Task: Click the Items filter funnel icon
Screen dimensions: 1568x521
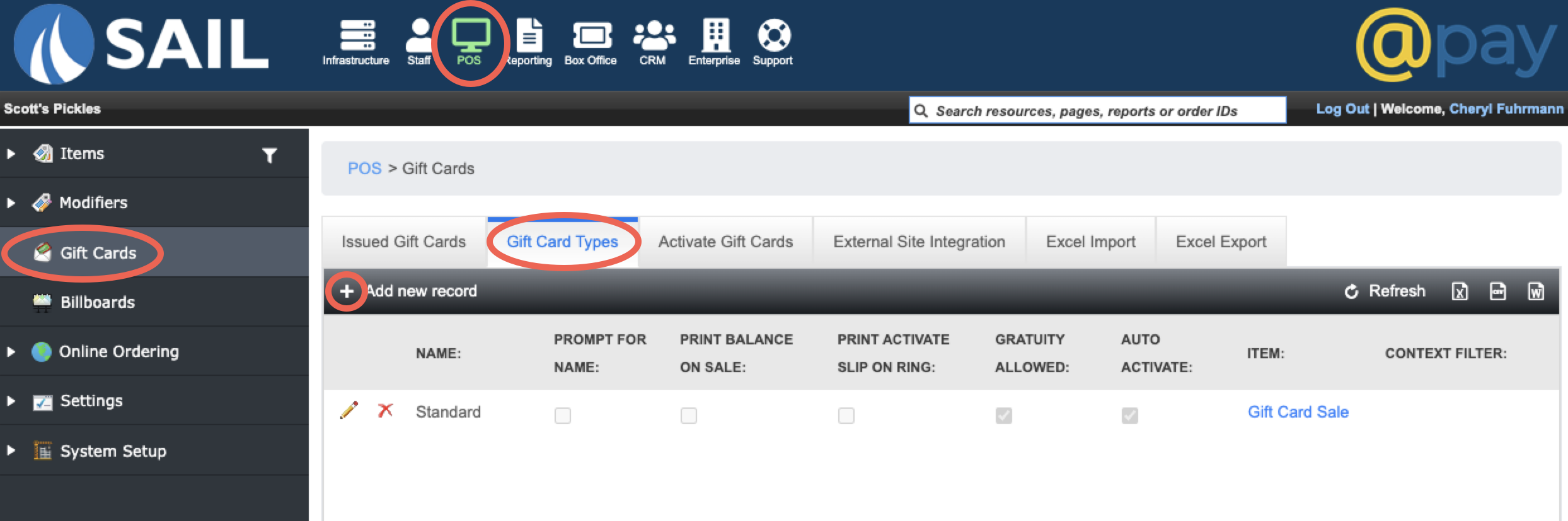Action: [x=270, y=155]
